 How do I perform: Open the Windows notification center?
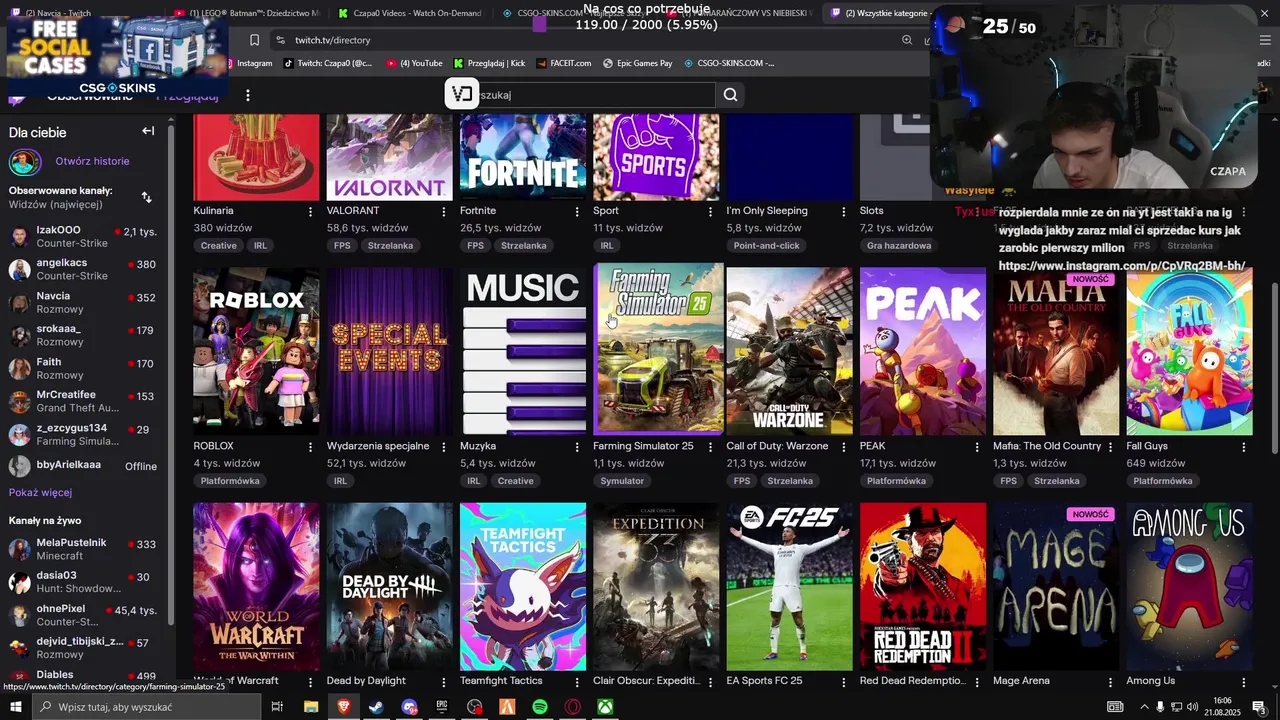click(1259, 707)
